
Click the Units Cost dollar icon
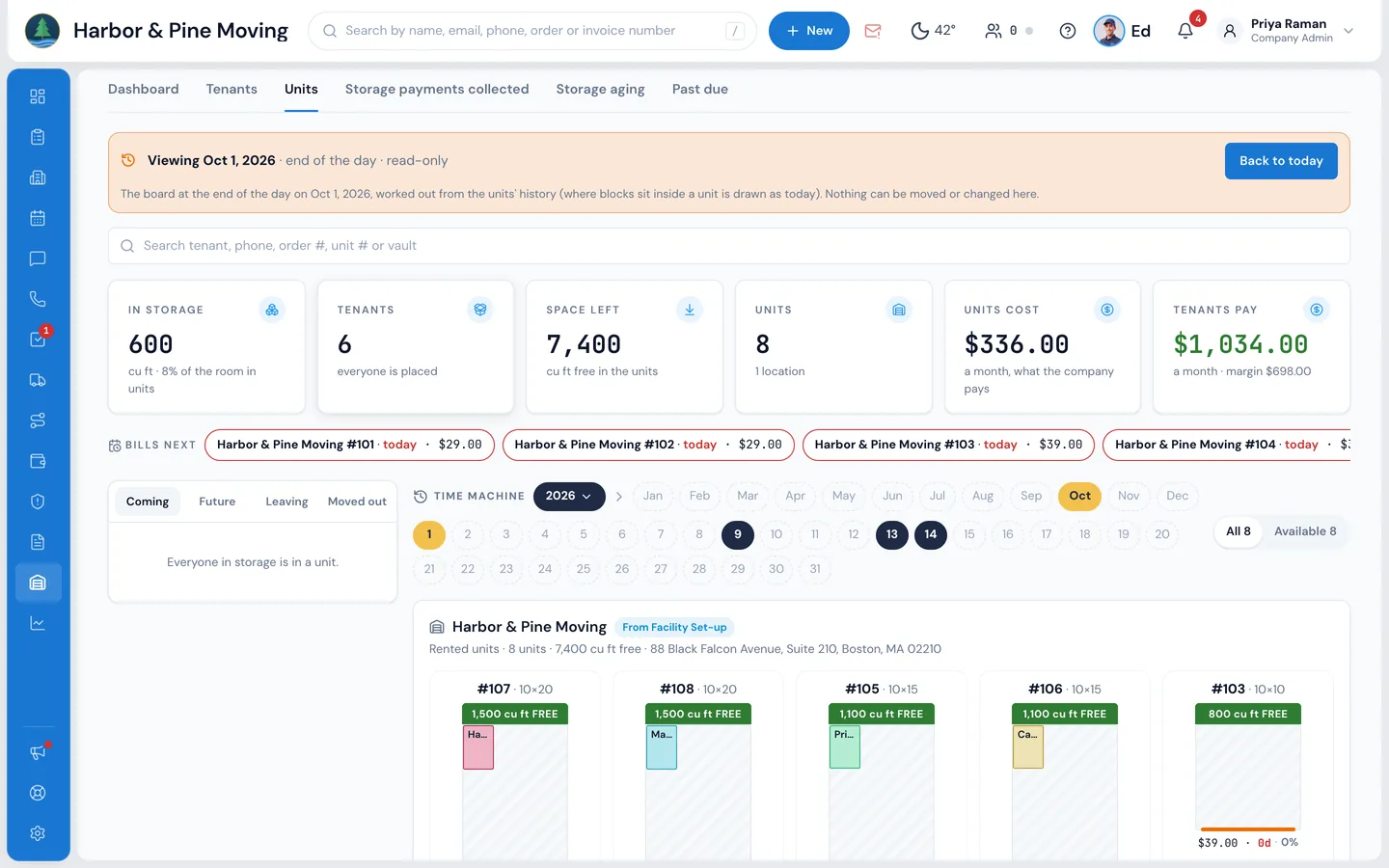click(1107, 310)
